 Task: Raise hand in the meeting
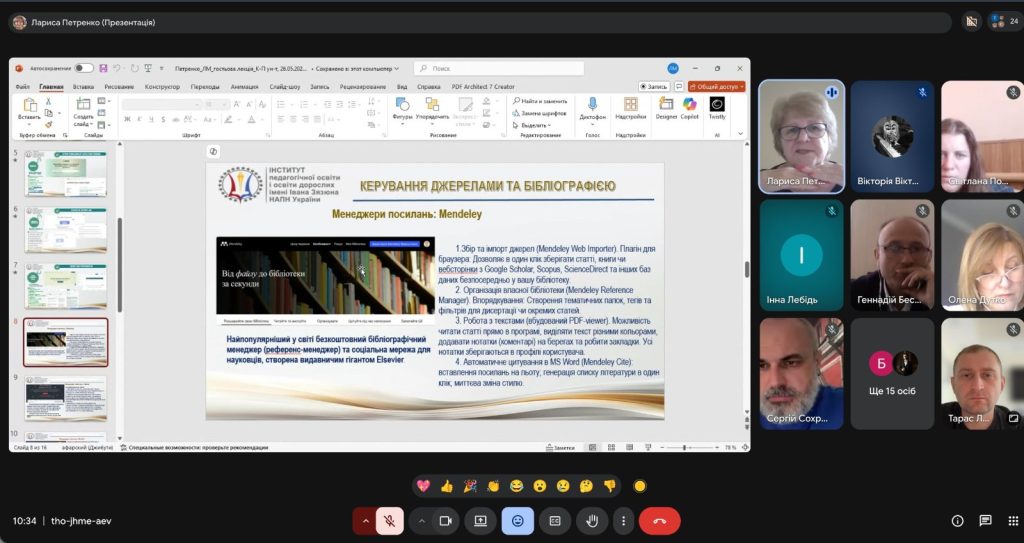(x=592, y=521)
